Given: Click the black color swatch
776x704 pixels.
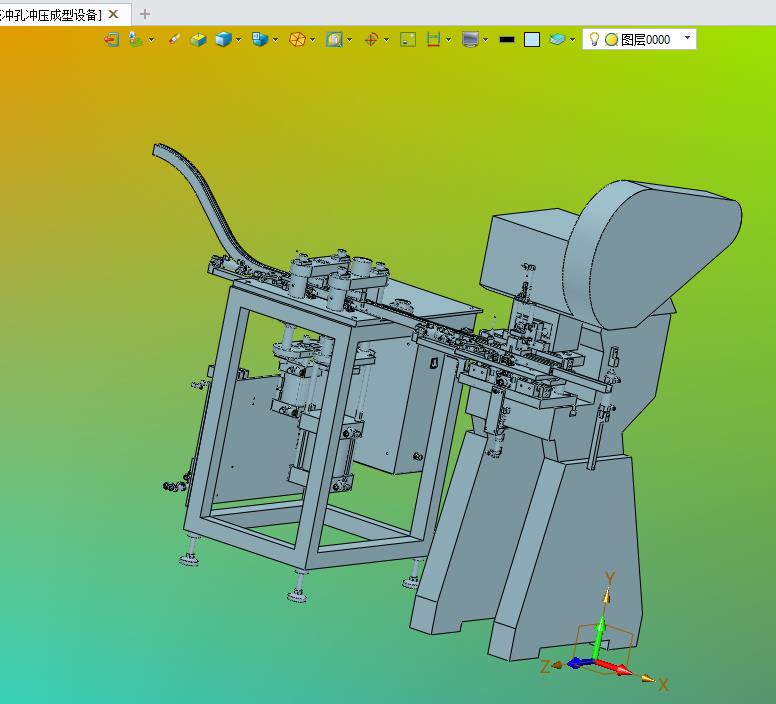Looking at the screenshot, I should [507, 40].
